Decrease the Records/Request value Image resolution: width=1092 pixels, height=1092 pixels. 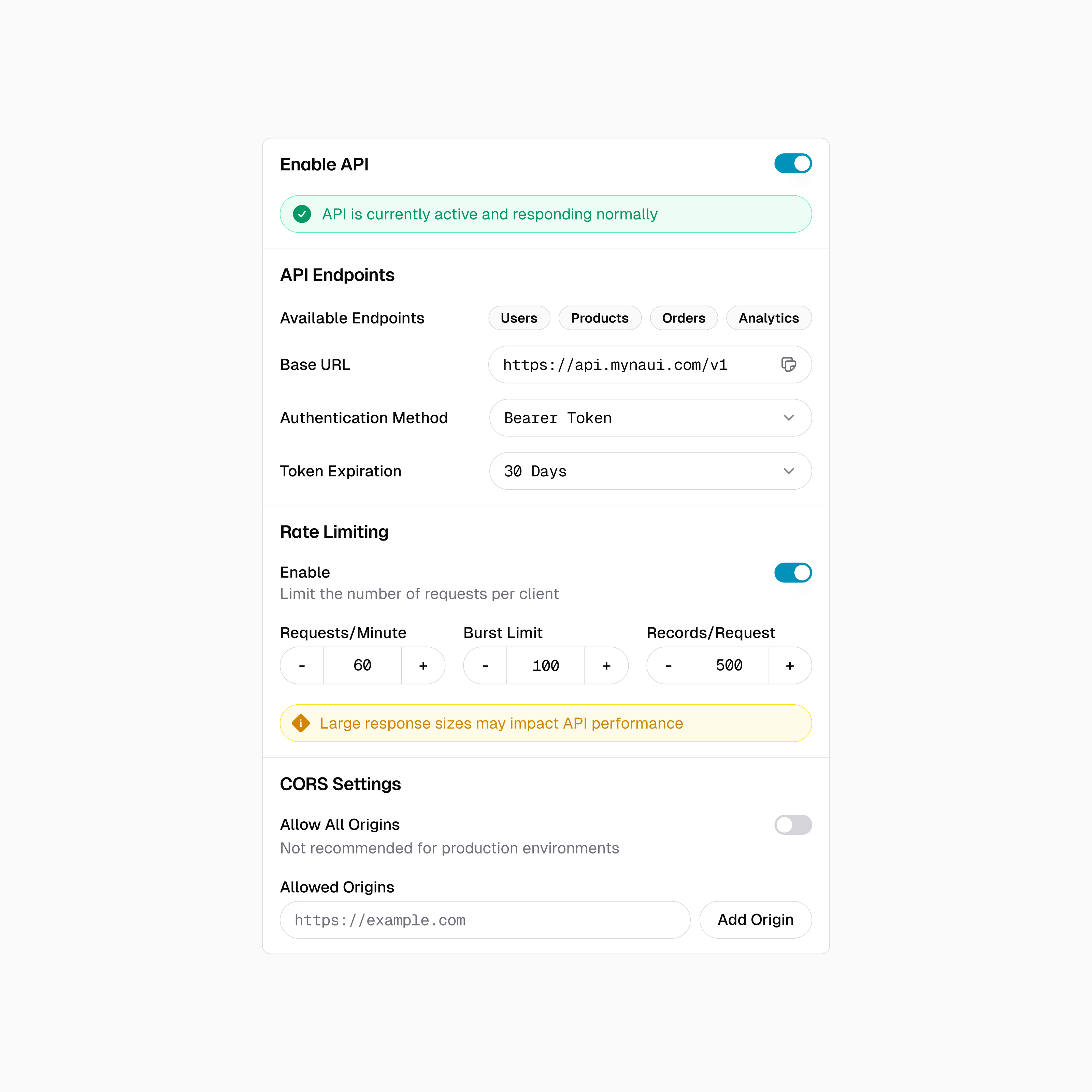coord(669,666)
